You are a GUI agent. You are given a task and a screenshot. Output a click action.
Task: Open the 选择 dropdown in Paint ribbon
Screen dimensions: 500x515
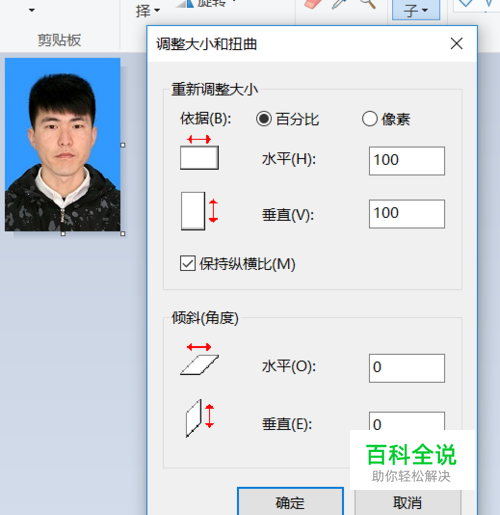coord(148,11)
